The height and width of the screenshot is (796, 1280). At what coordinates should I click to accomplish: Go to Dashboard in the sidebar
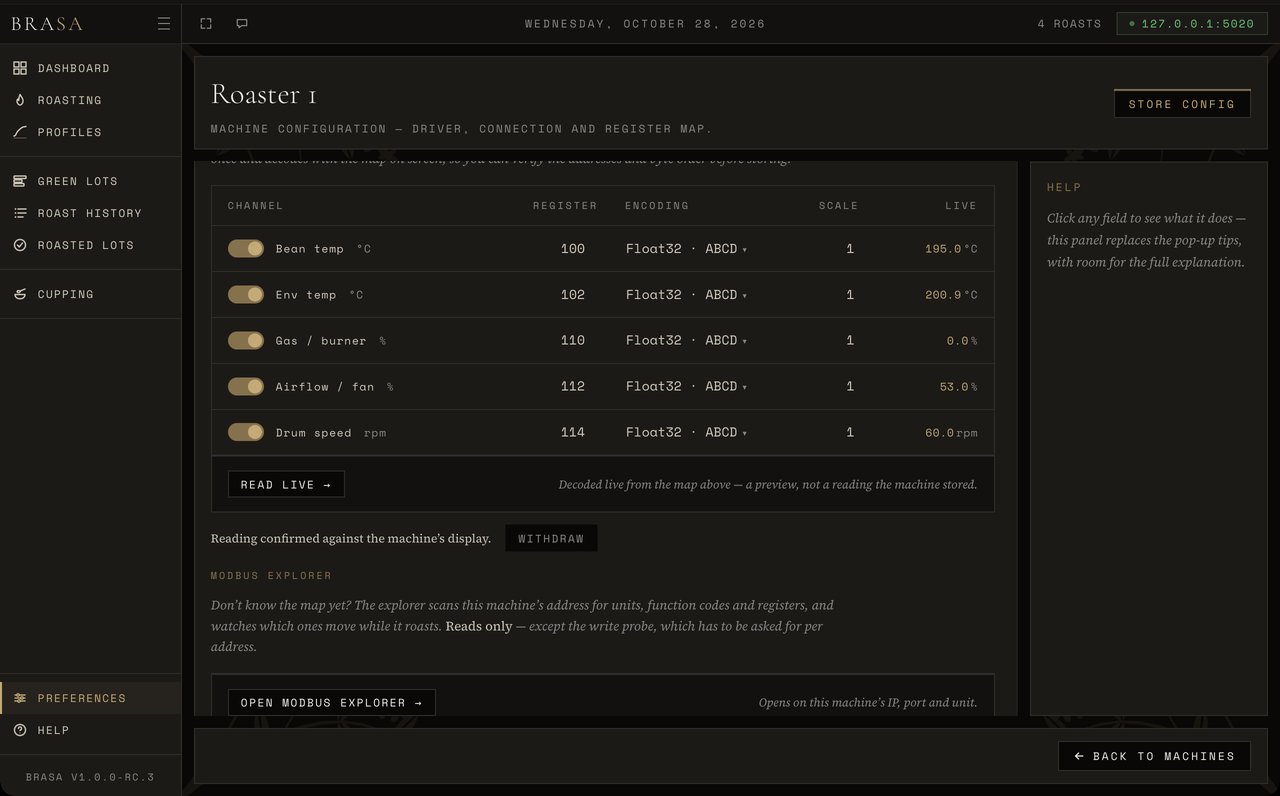pos(90,68)
